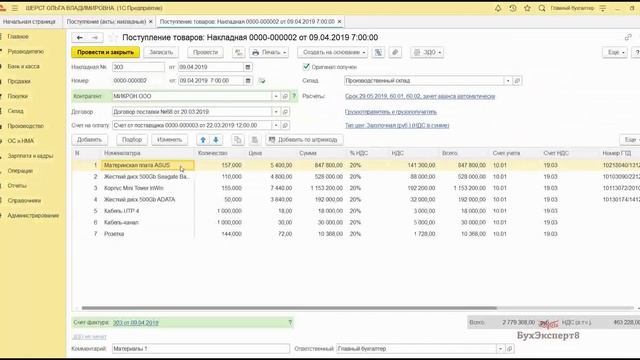Click icon right of document time field

pos(262,81)
